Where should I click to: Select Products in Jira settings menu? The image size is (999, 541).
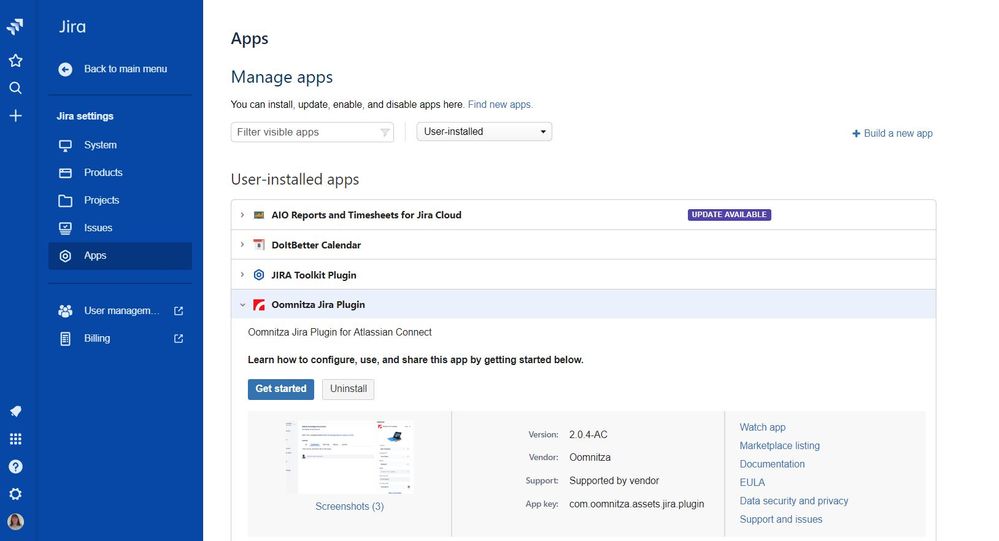point(120,172)
